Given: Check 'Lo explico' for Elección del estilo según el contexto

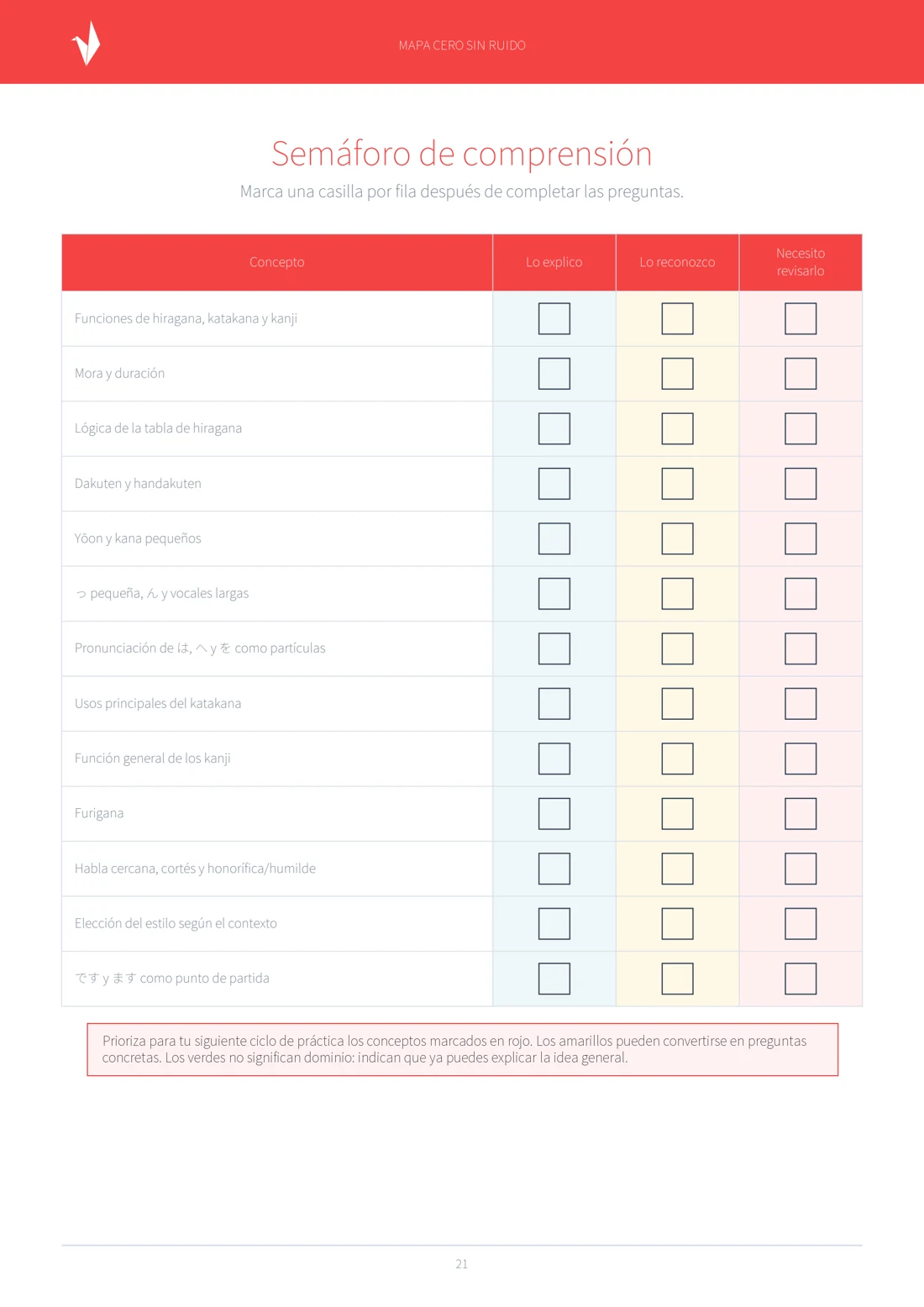Looking at the screenshot, I should (x=554, y=924).
